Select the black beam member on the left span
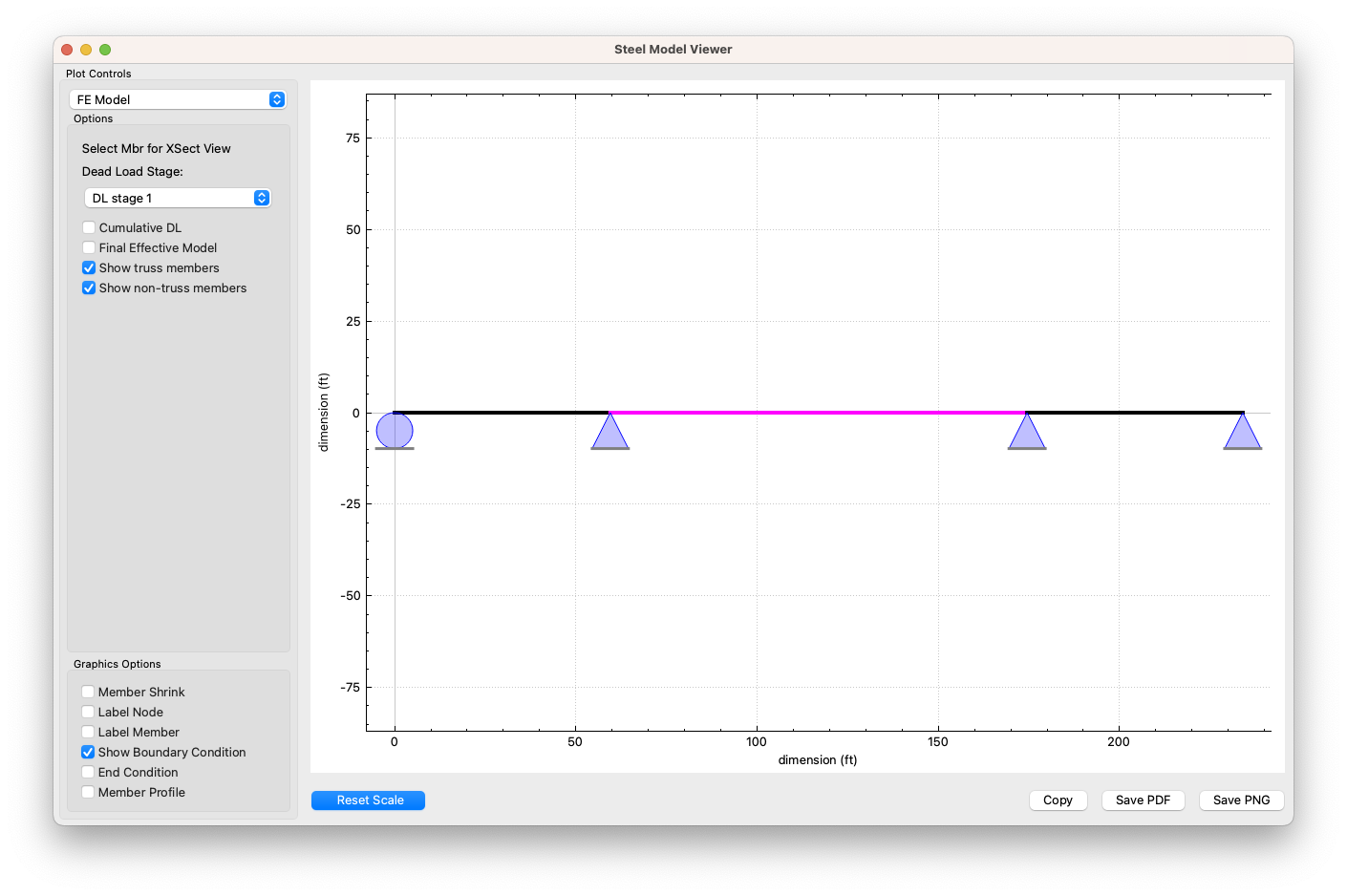 [x=502, y=413]
